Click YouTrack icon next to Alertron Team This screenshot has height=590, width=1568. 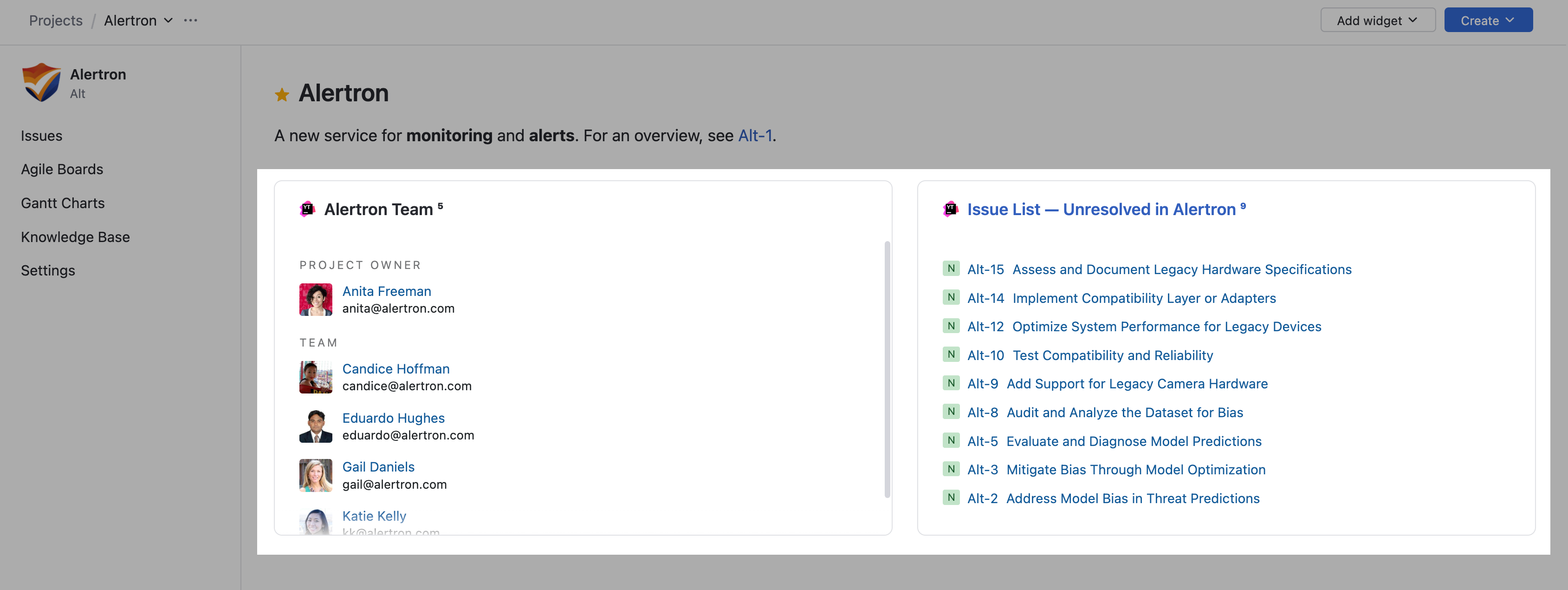tap(307, 209)
